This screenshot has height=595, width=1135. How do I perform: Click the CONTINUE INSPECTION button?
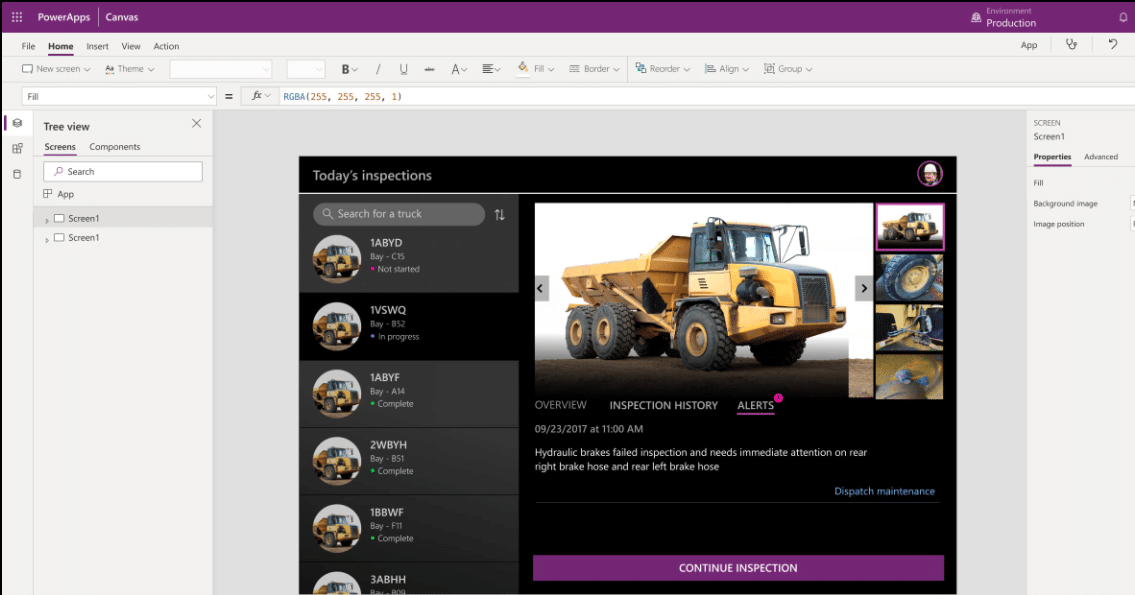pos(738,568)
